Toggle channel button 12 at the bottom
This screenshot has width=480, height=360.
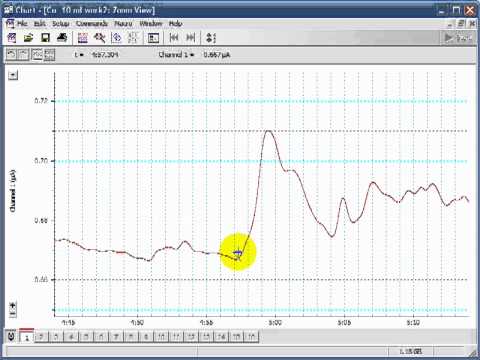(191, 337)
